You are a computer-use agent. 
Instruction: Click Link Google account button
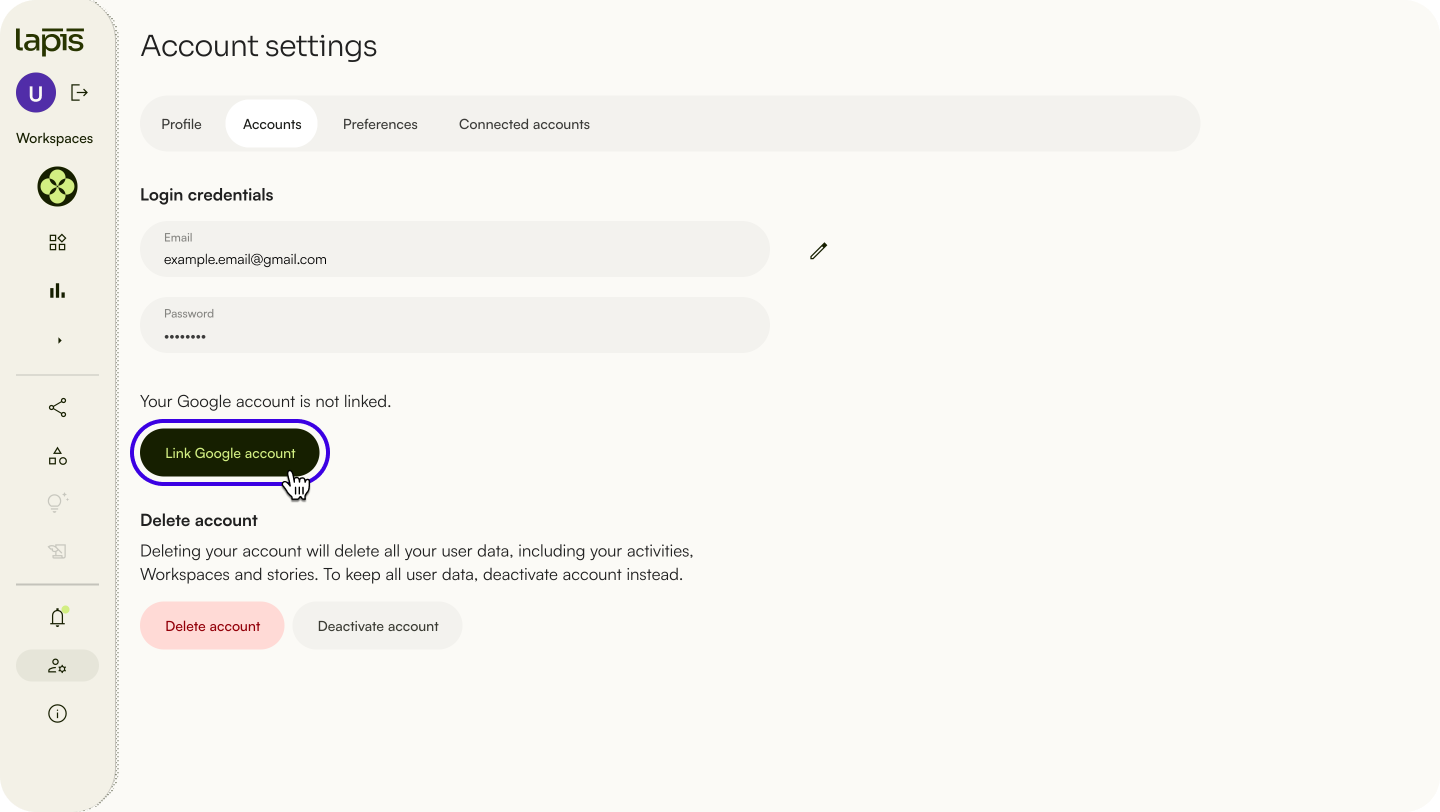[x=230, y=453]
